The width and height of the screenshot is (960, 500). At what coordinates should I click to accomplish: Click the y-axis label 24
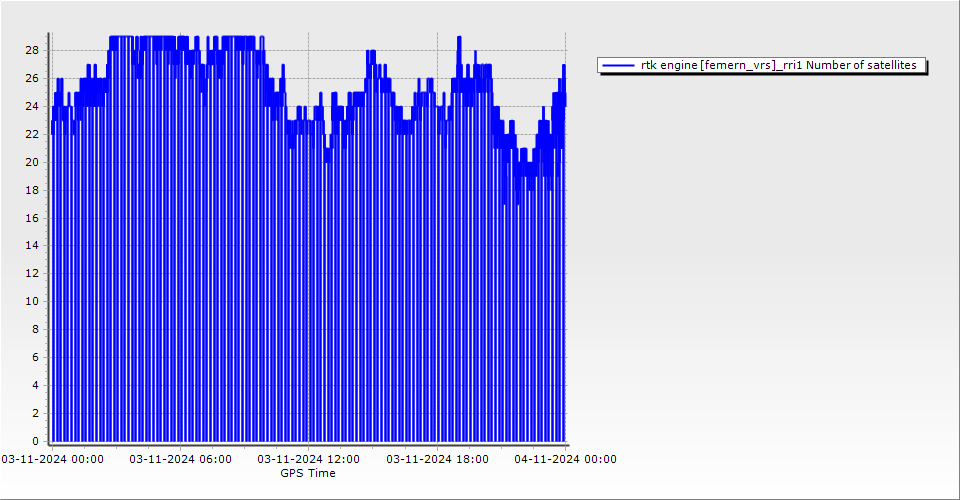point(32,106)
